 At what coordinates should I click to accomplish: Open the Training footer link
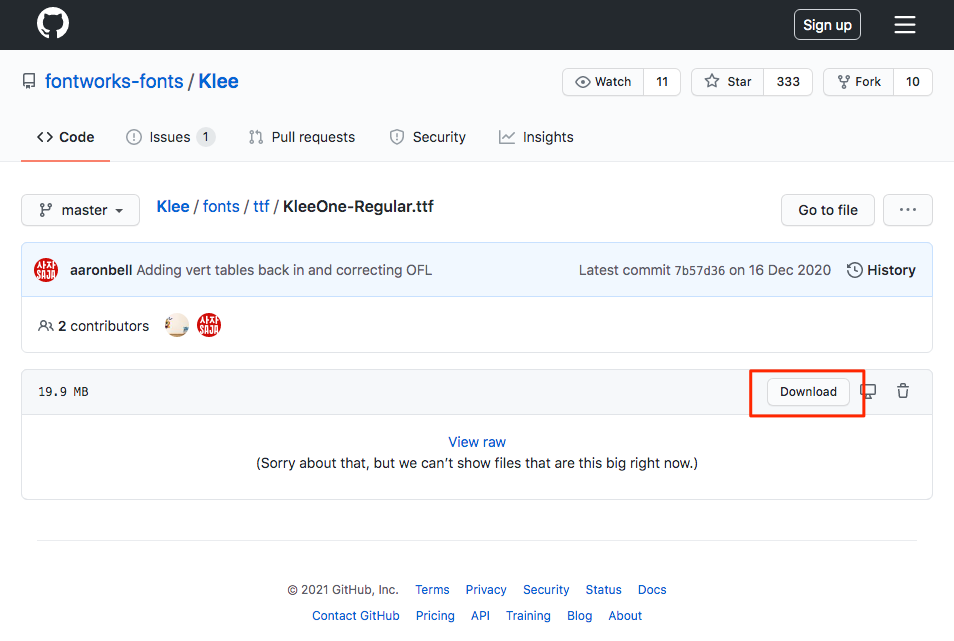pyautogui.click(x=528, y=616)
